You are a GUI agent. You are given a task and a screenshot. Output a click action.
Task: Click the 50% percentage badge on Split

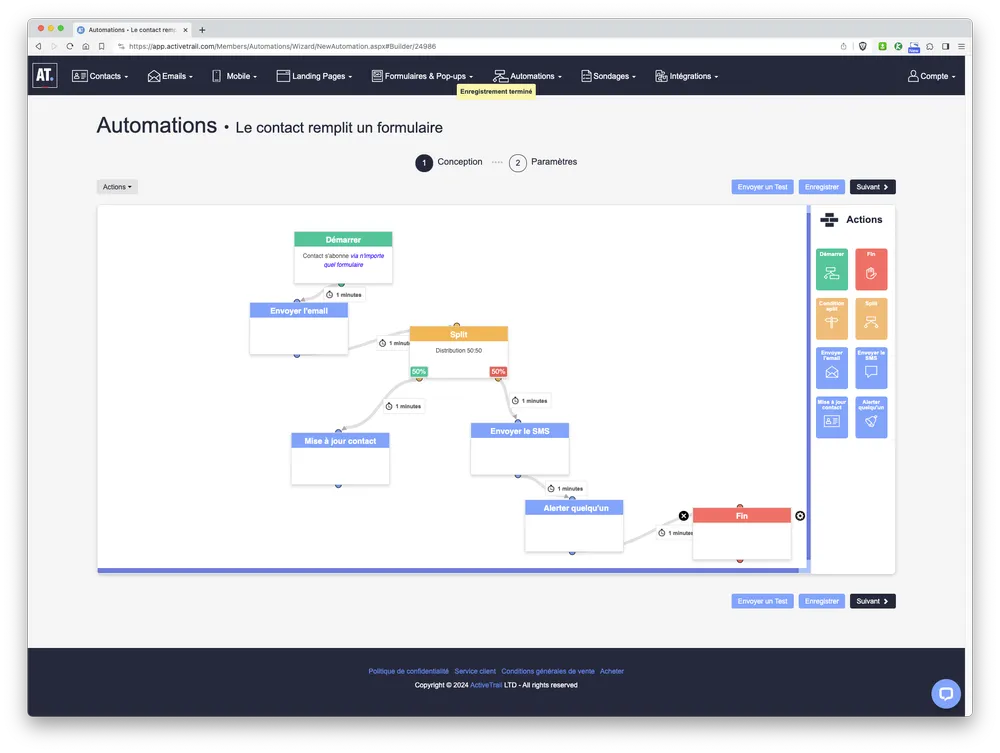pos(418,371)
